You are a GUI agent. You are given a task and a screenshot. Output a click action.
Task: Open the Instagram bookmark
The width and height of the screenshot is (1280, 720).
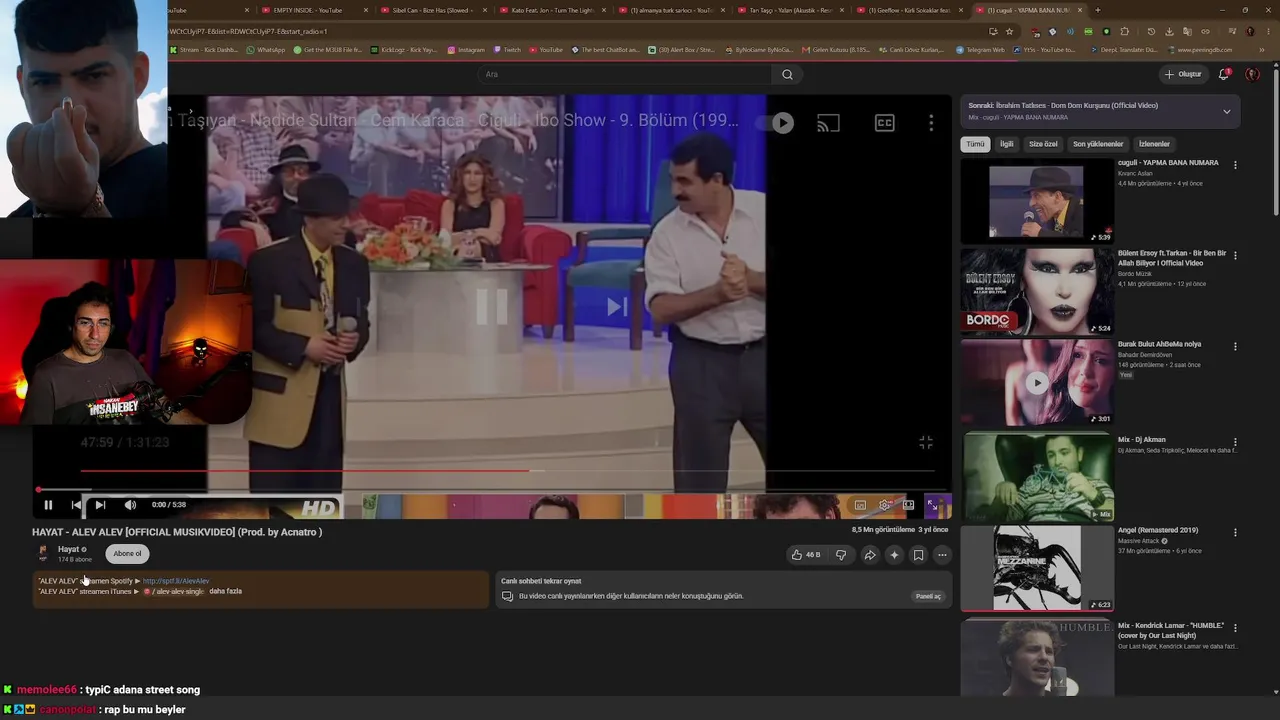(466, 50)
